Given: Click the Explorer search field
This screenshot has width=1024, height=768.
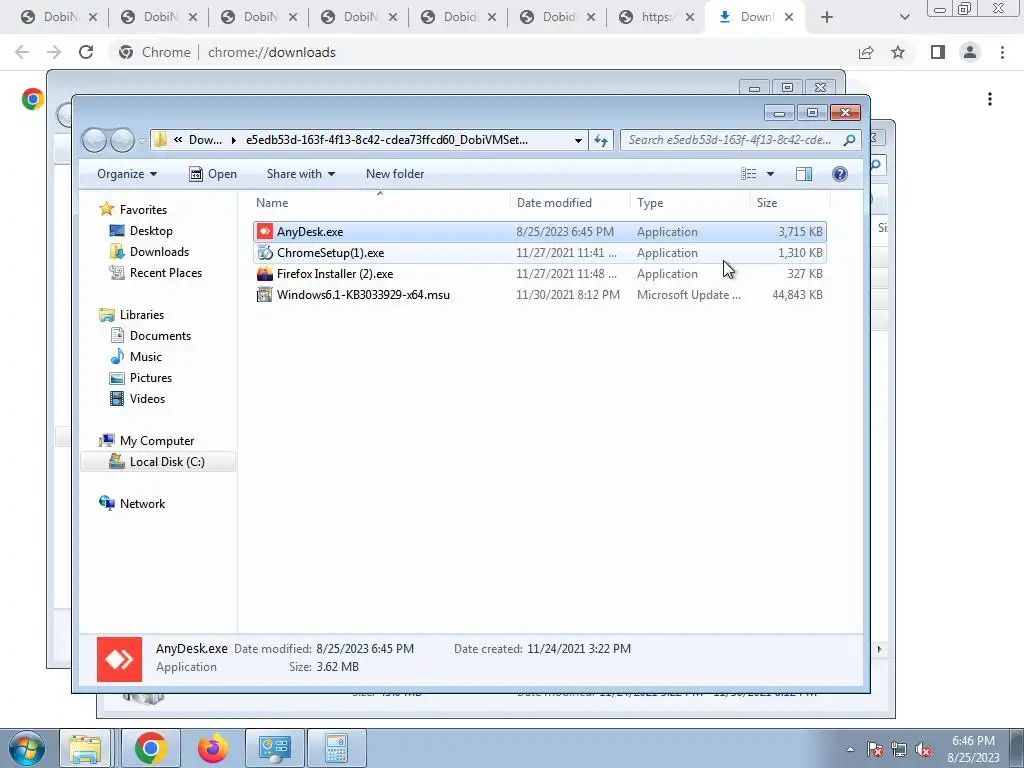Looking at the screenshot, I should point(741,140).
